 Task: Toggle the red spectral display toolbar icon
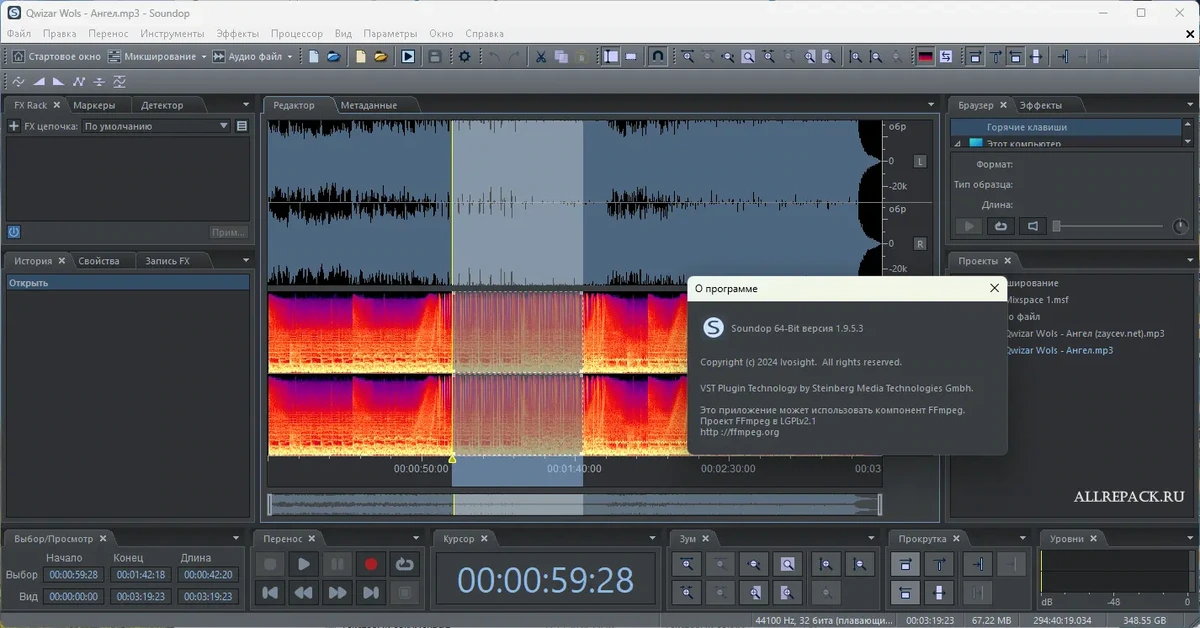point(925,57)
